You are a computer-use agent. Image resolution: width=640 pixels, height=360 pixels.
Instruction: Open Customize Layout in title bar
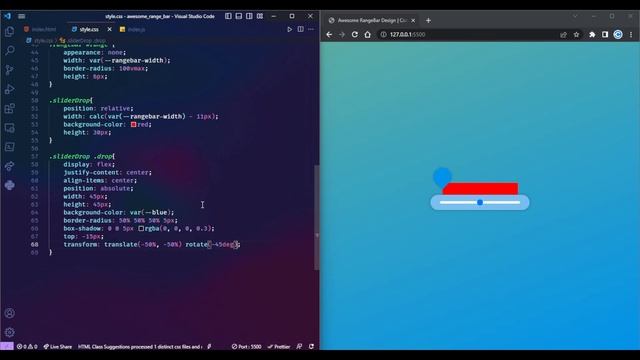pos(260,16)
